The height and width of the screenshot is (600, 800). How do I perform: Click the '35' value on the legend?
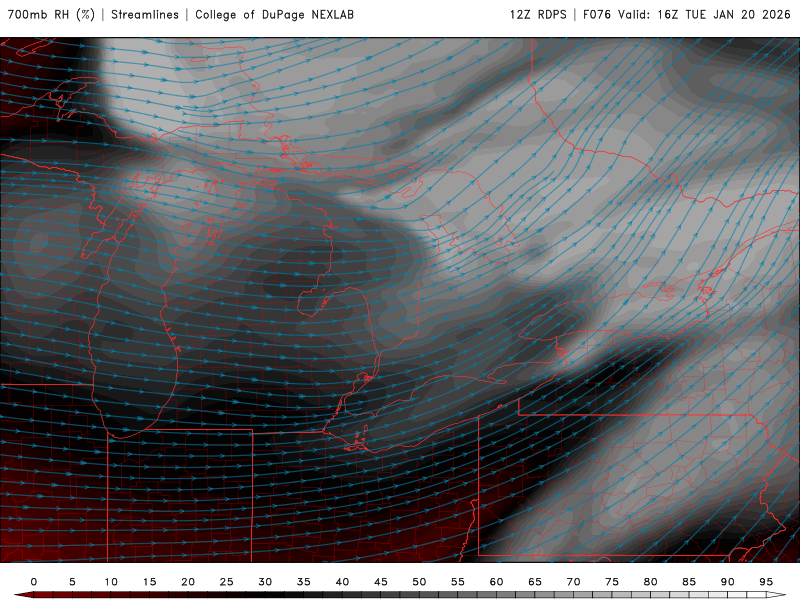pyautogui.click(x=304, y=582)
